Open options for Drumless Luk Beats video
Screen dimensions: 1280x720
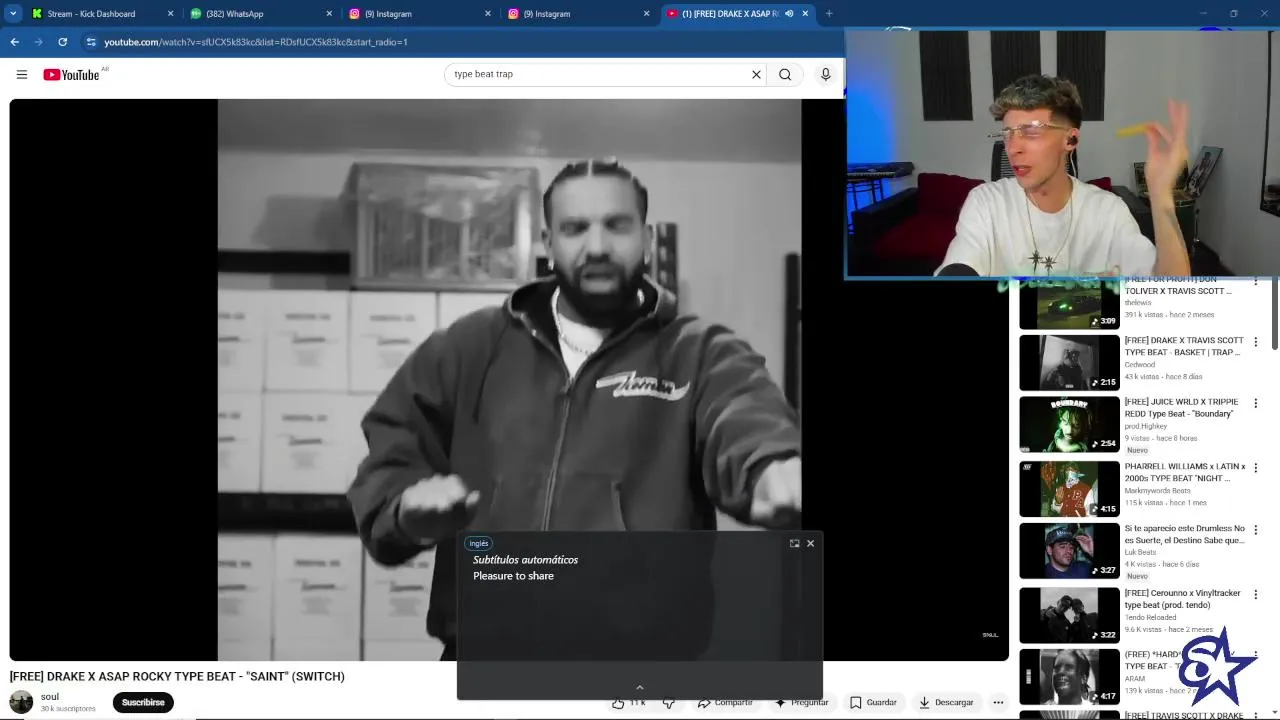coord(1256,529)
